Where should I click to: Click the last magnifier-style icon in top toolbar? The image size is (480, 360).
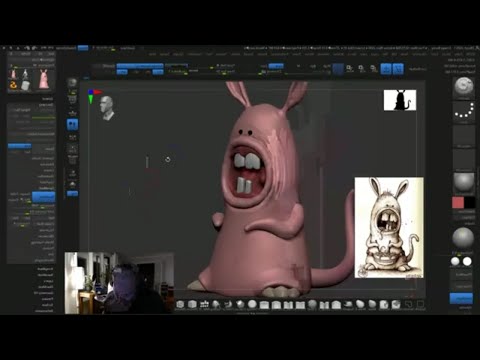click(x=374, y=69)
